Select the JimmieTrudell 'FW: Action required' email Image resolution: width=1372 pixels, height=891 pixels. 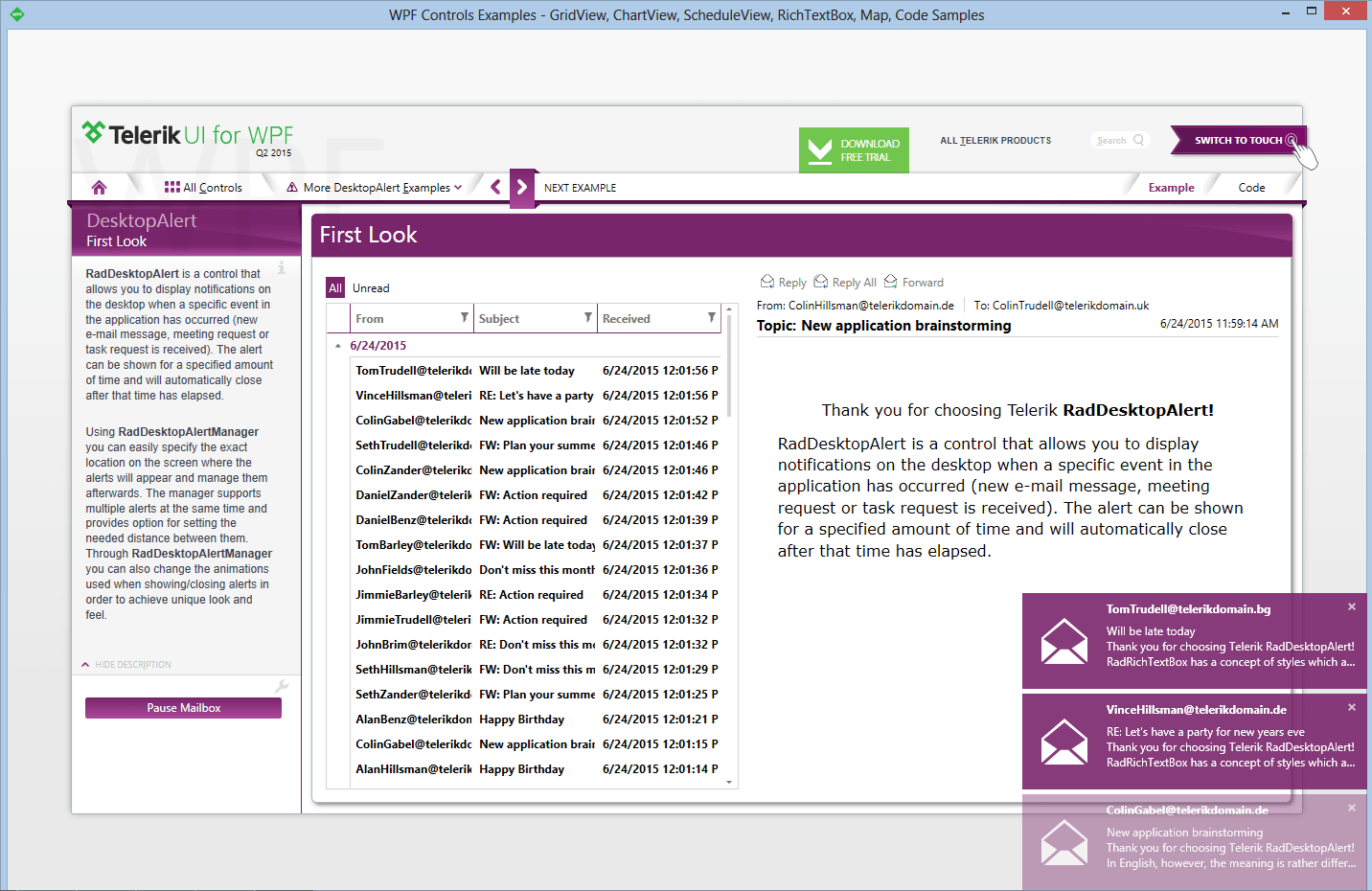(x=536, y=620)
